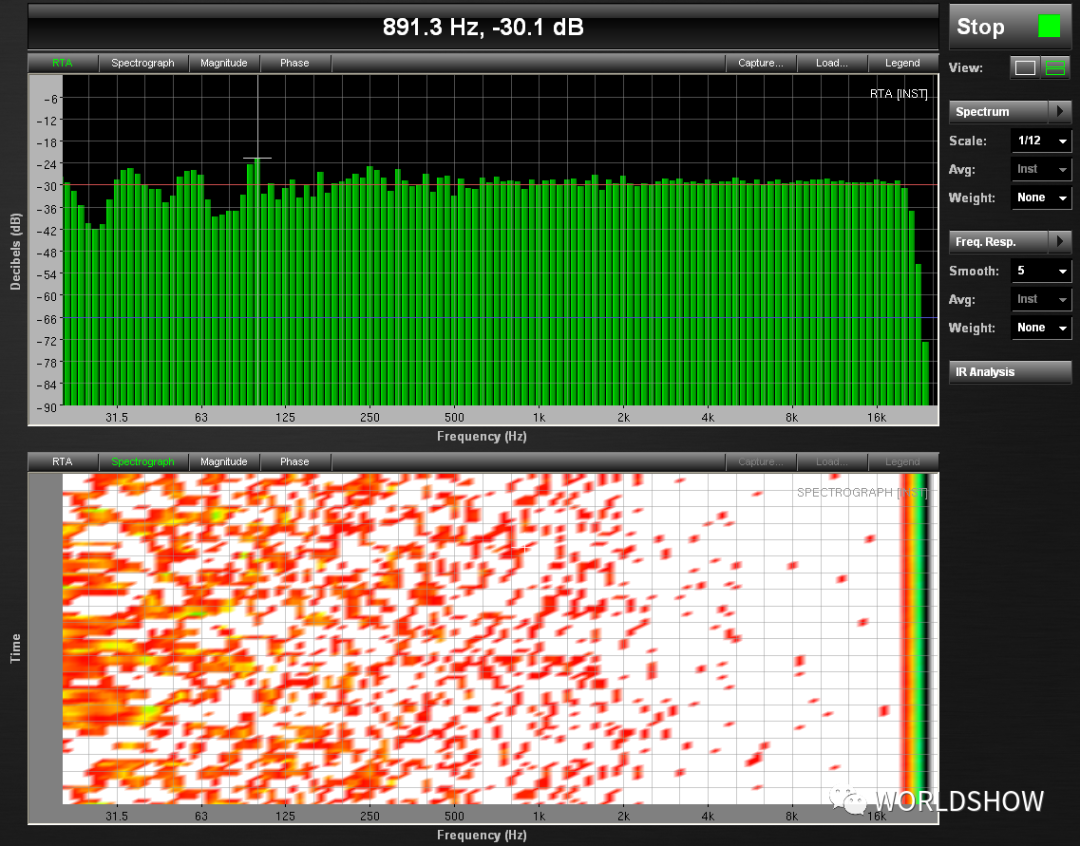Click the white crosshair cursor in spectrograph
The width and height of the screenshot is (1080, 846).
524,548
